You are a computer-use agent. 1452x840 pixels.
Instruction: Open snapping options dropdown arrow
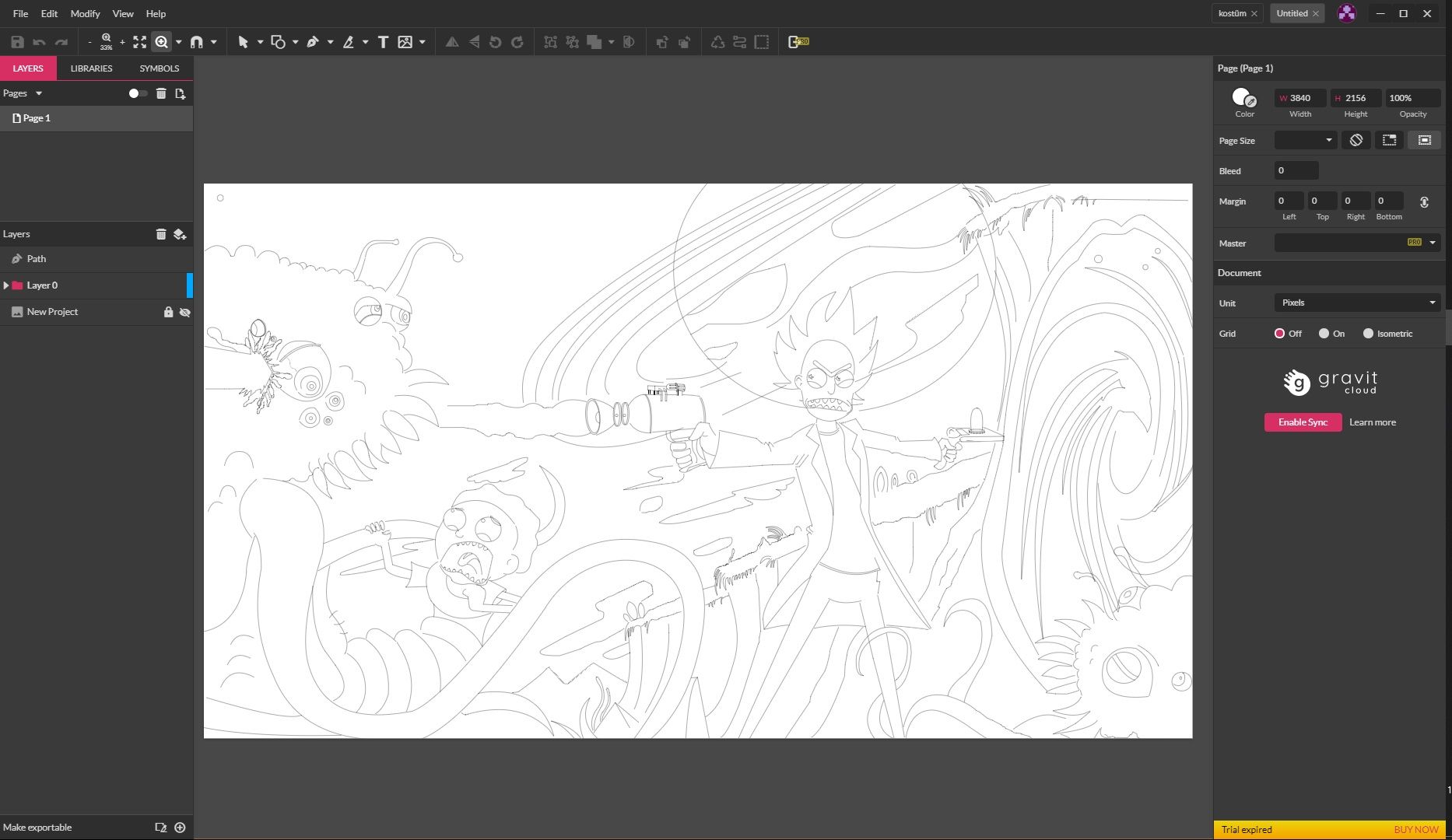213,42
